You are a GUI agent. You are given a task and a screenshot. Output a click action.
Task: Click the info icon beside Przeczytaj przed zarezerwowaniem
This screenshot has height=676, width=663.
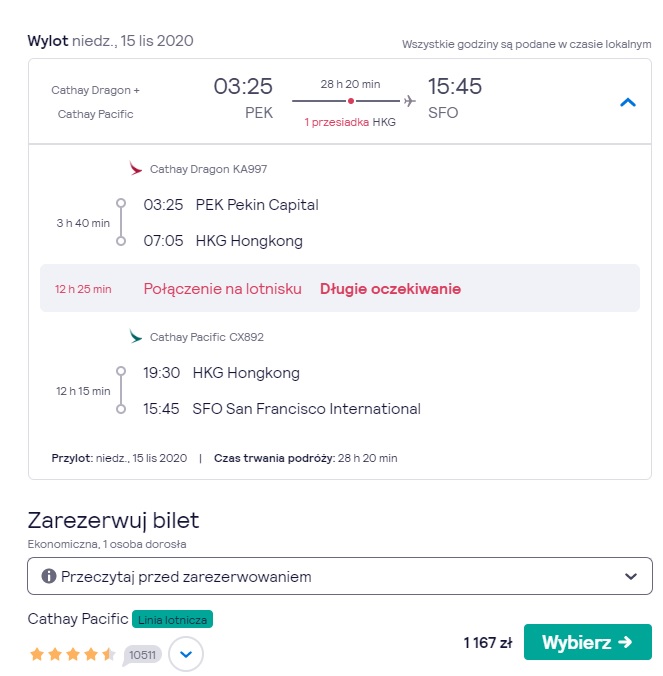point(49,576)
